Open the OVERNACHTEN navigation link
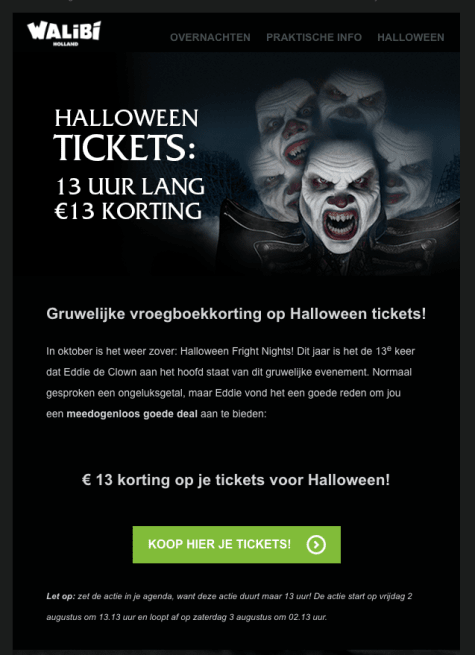The width and height of the screenshot is (475, 655). tap(210, 37)
